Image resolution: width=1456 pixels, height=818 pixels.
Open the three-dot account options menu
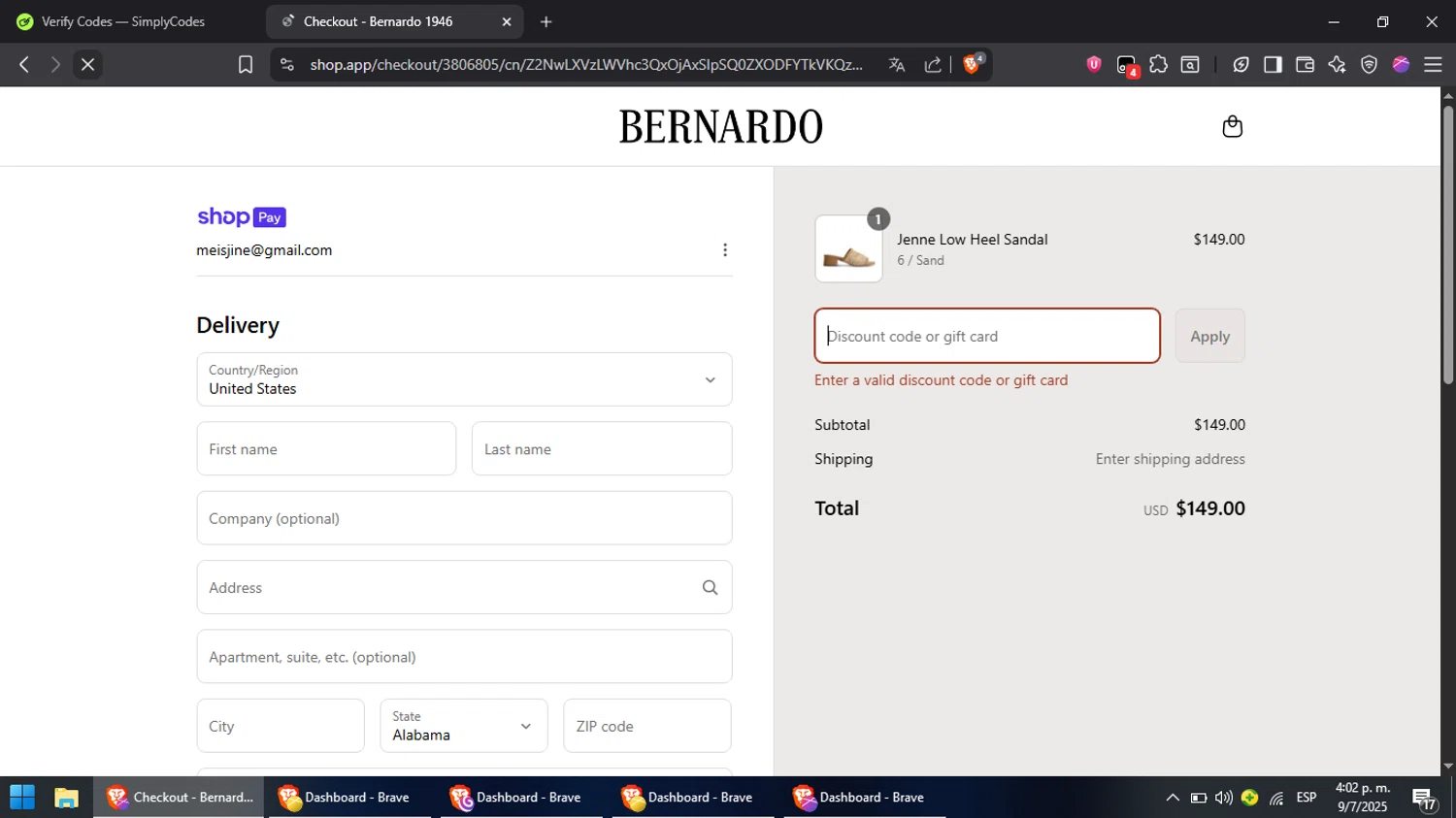[725, 250]
